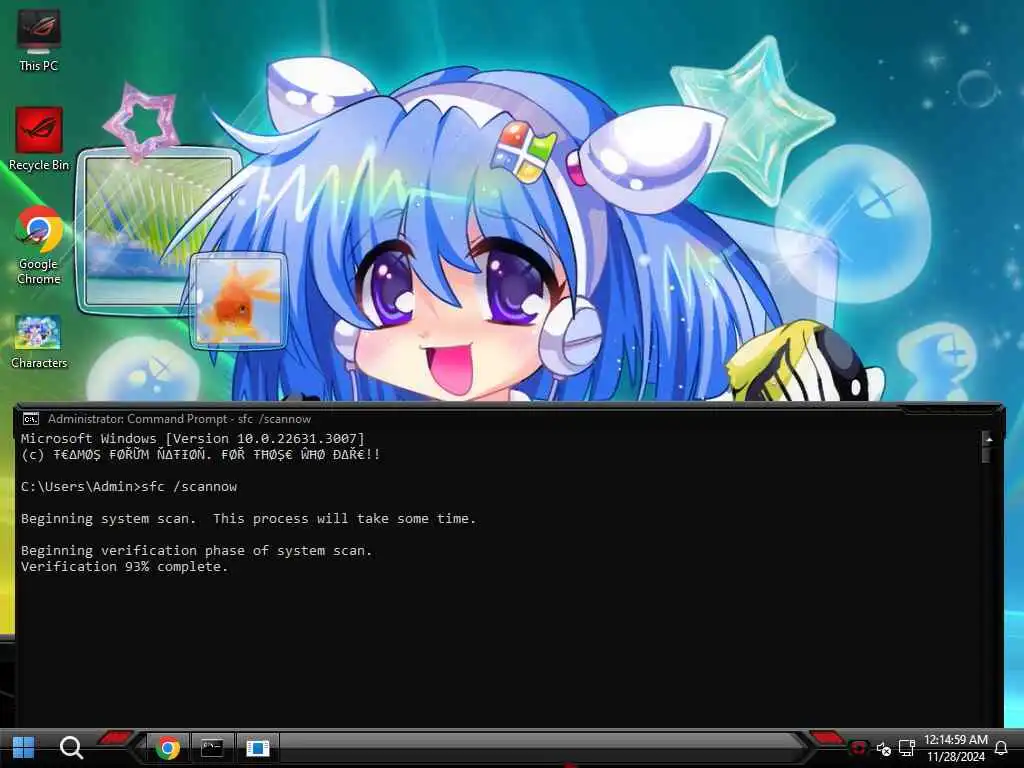1024x768 pixels.
Task: Select the Recycle Bin desktop icon
Action: click(x=39, y=139)
